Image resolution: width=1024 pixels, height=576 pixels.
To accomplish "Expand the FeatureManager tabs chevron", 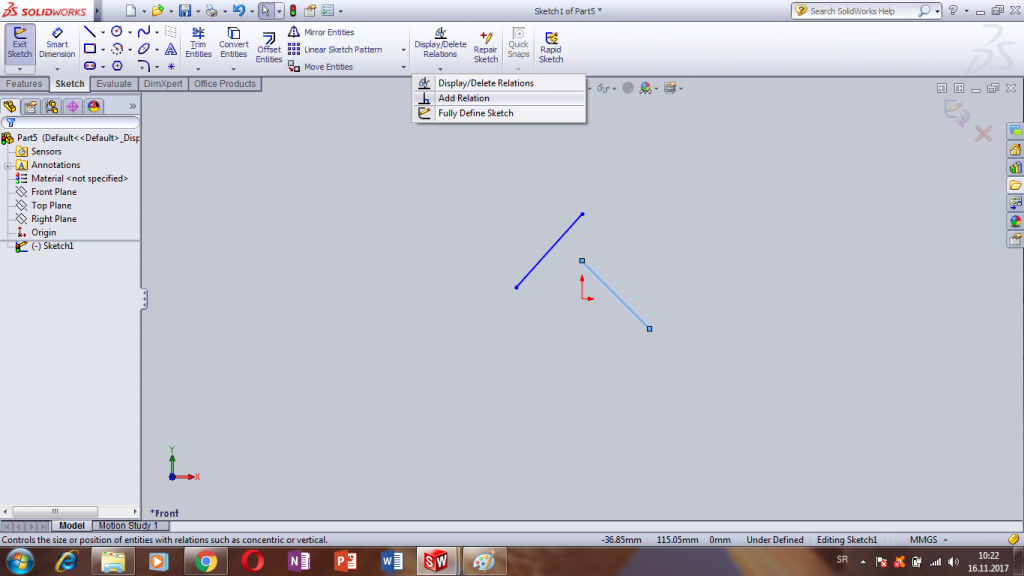I will coord(133,106).
